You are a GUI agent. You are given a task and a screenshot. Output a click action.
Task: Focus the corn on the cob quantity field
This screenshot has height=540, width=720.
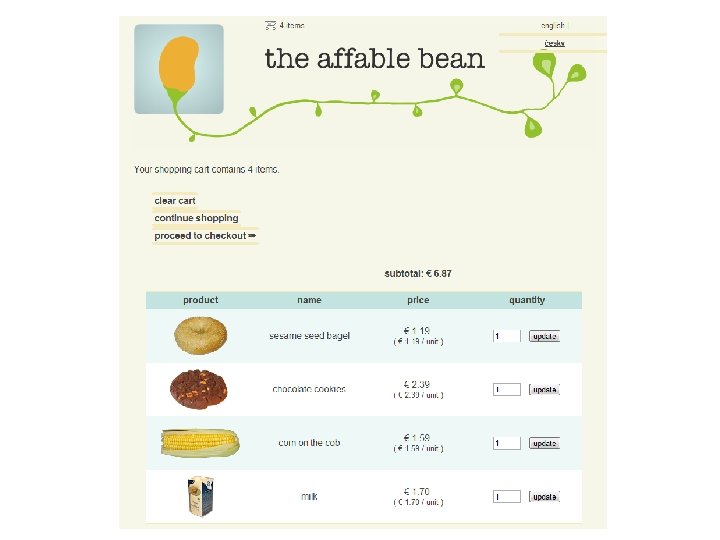pyautogui.click(x=507, y=443)
